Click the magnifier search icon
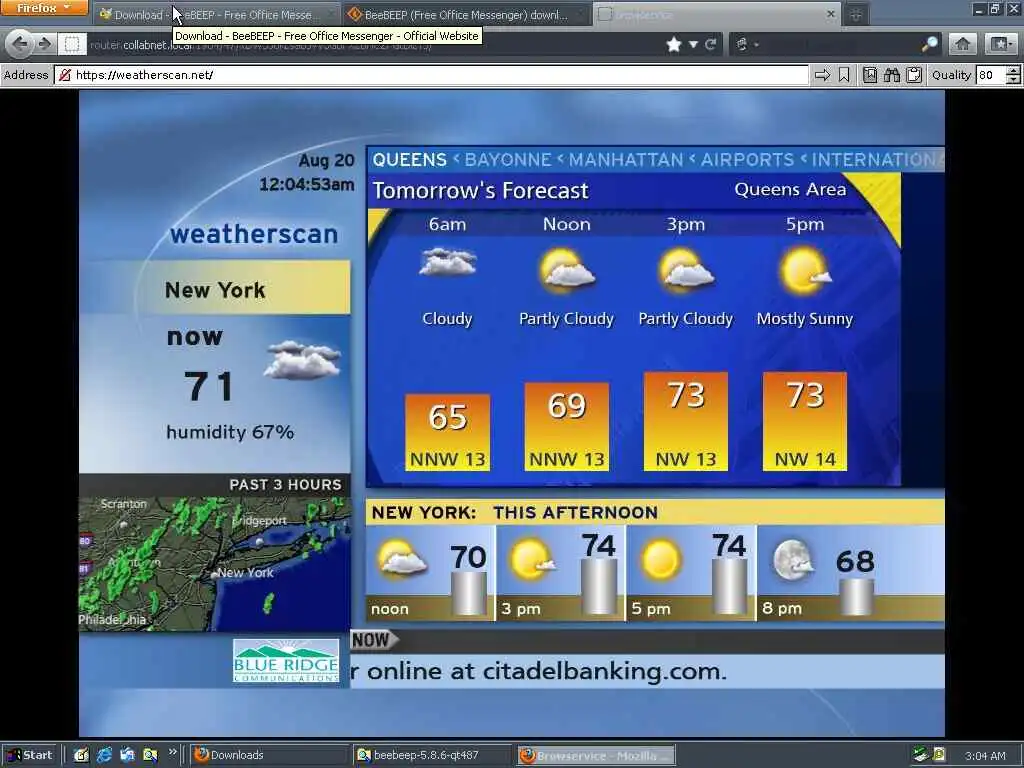The image size is (1024, 768). pos(929,44)
